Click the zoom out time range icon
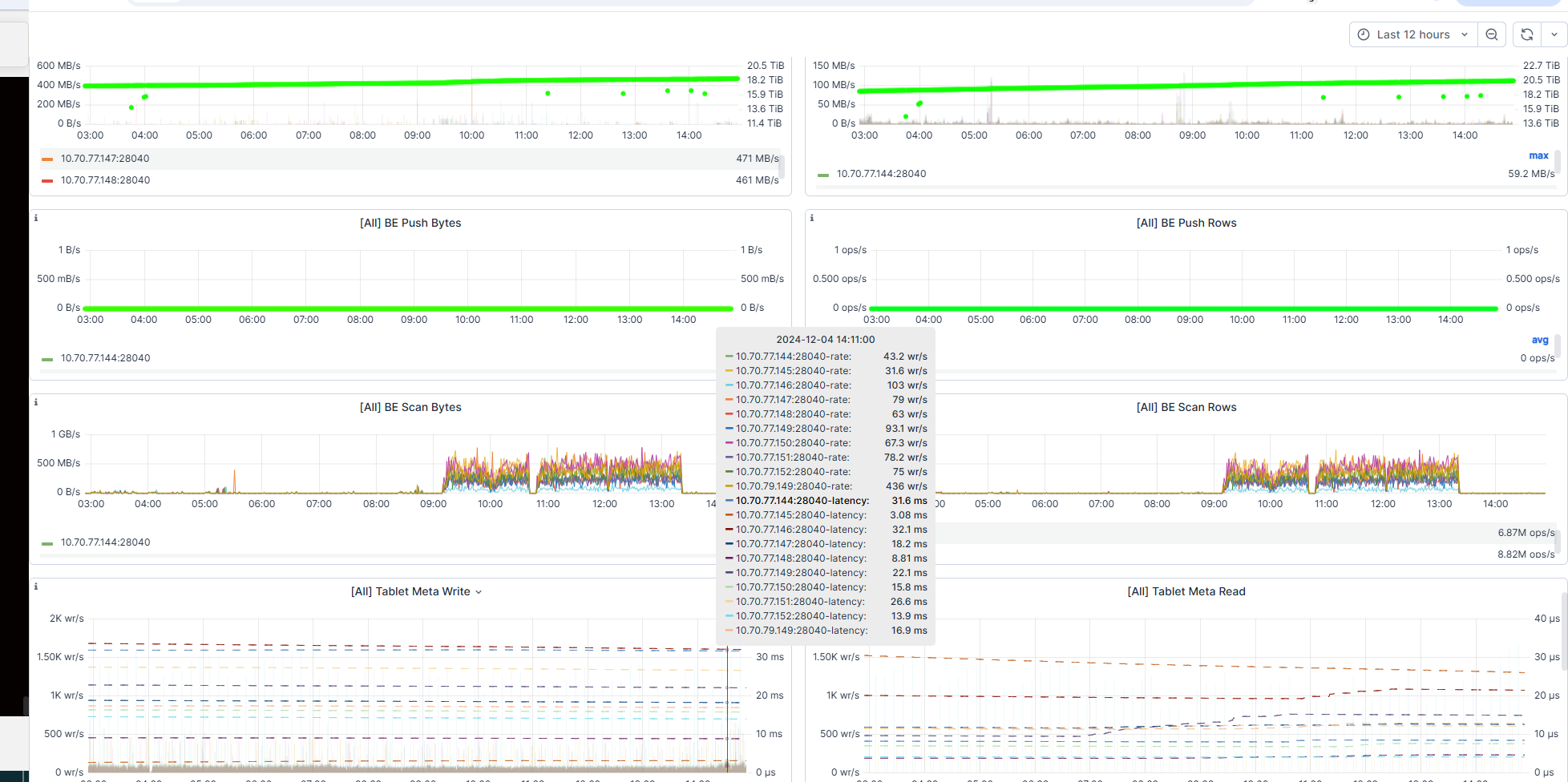1568x782 pixels. pos(1492,34)
